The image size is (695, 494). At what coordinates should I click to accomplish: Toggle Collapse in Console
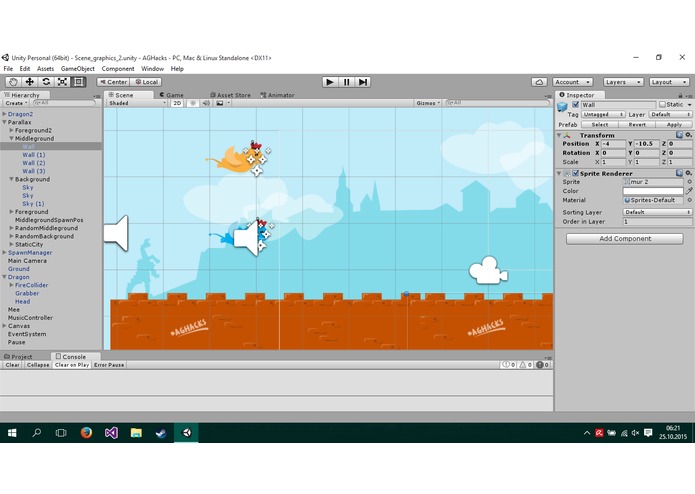tap(38, 365)
